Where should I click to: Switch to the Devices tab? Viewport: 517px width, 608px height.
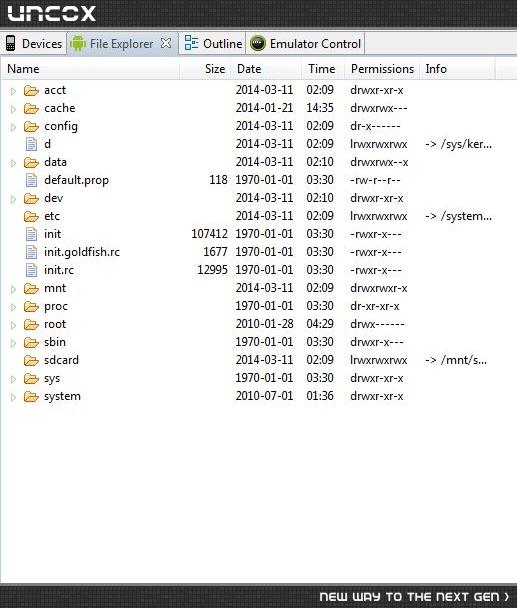point(34,43)
